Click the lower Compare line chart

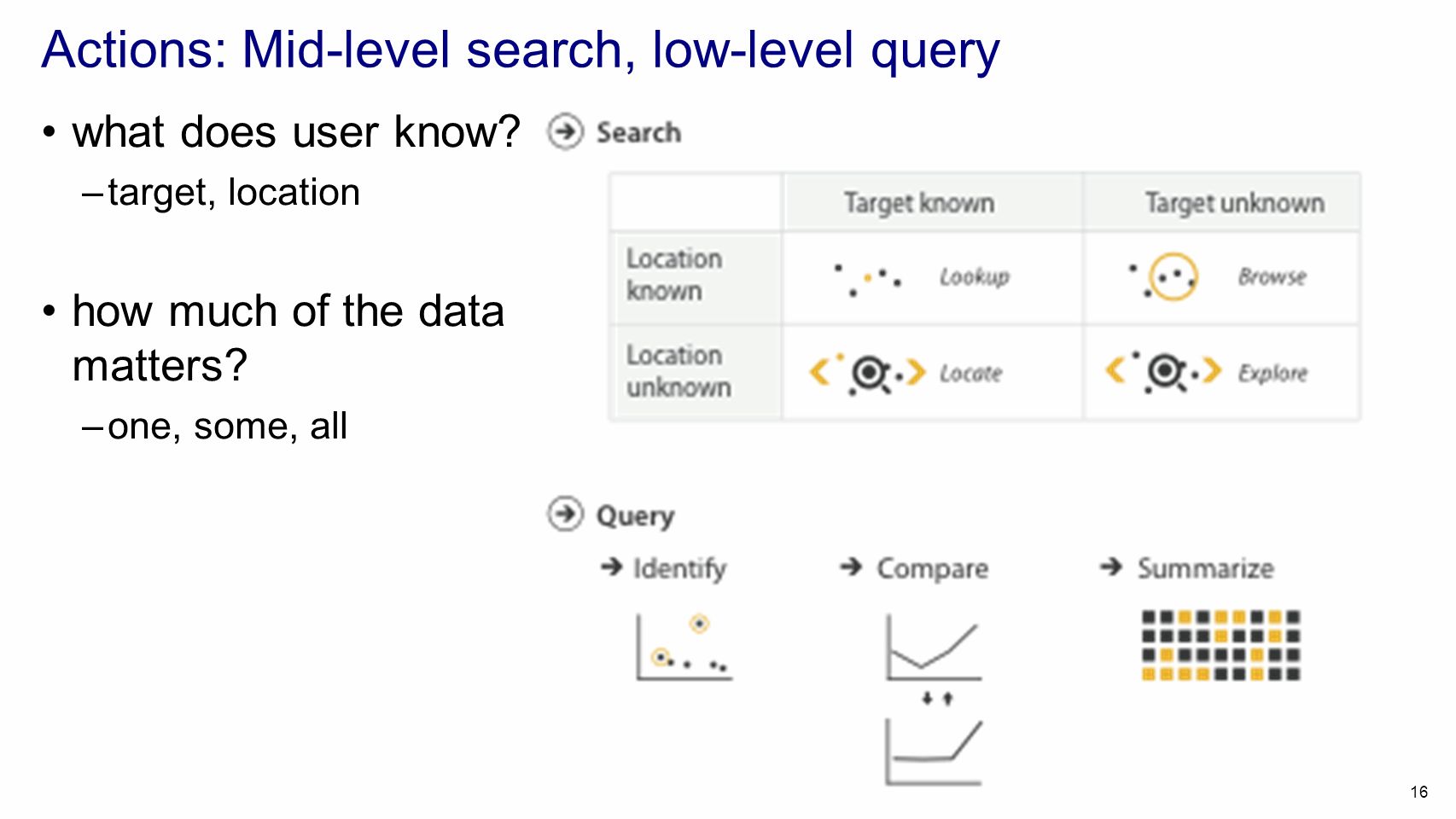point(934,752)
